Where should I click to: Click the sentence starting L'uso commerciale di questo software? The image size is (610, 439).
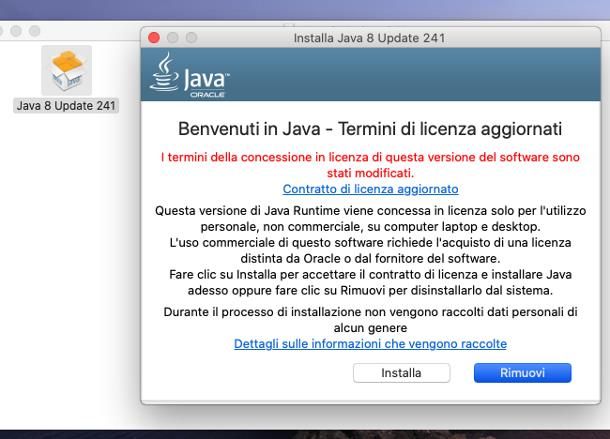370,251
